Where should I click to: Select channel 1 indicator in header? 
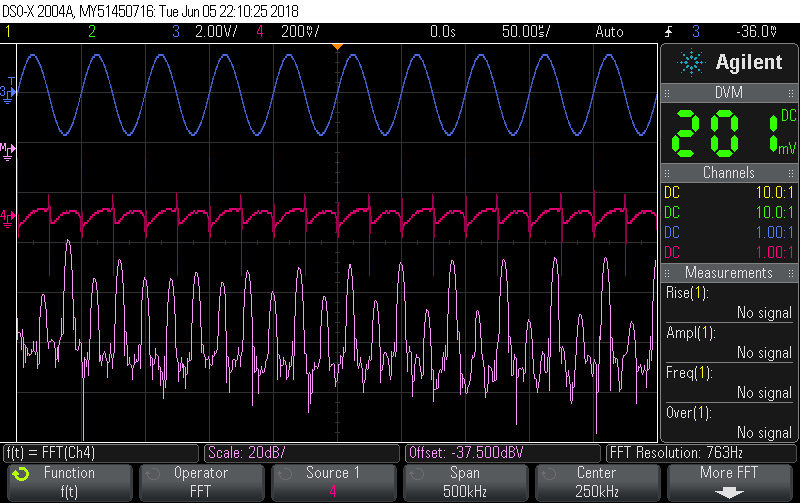[8, 32]
